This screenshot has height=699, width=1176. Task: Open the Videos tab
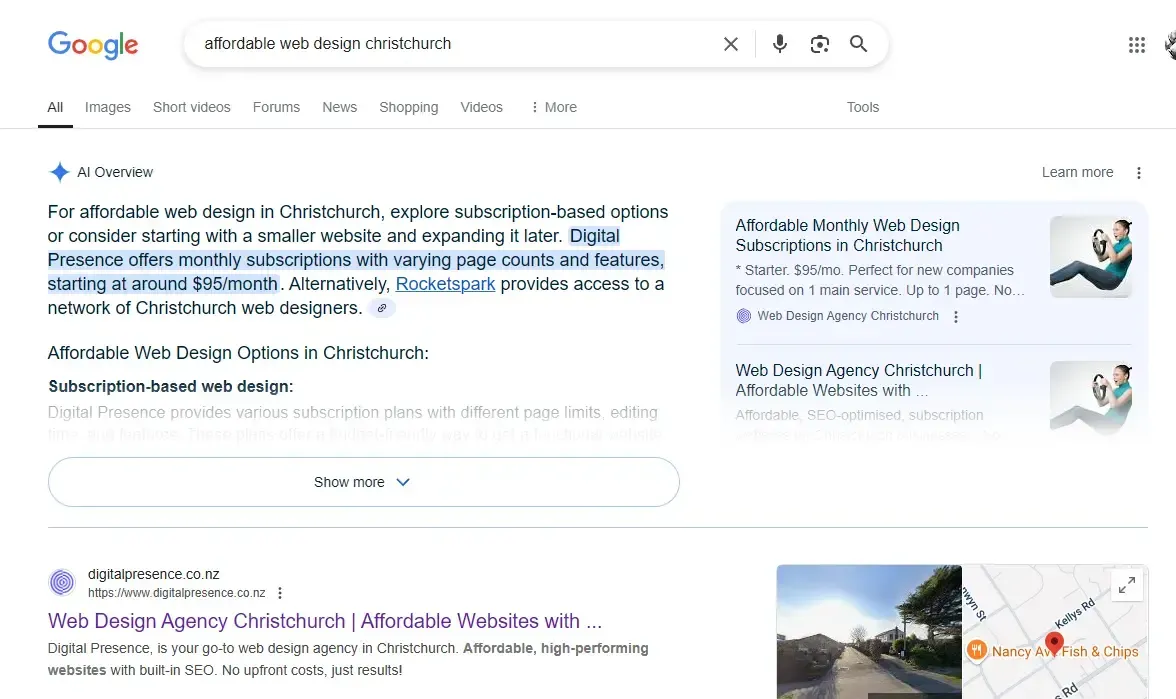click(482, 107)
